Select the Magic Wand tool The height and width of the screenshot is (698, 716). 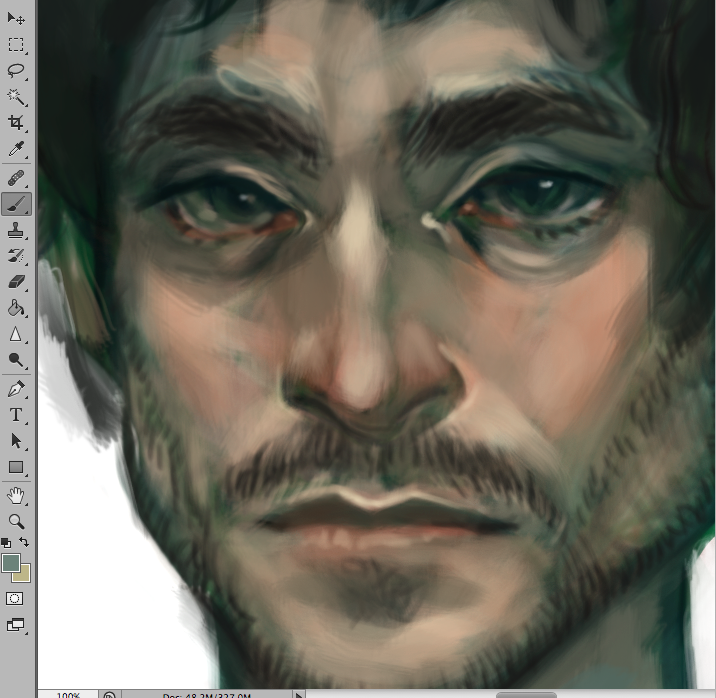click(x=16, y=97)
